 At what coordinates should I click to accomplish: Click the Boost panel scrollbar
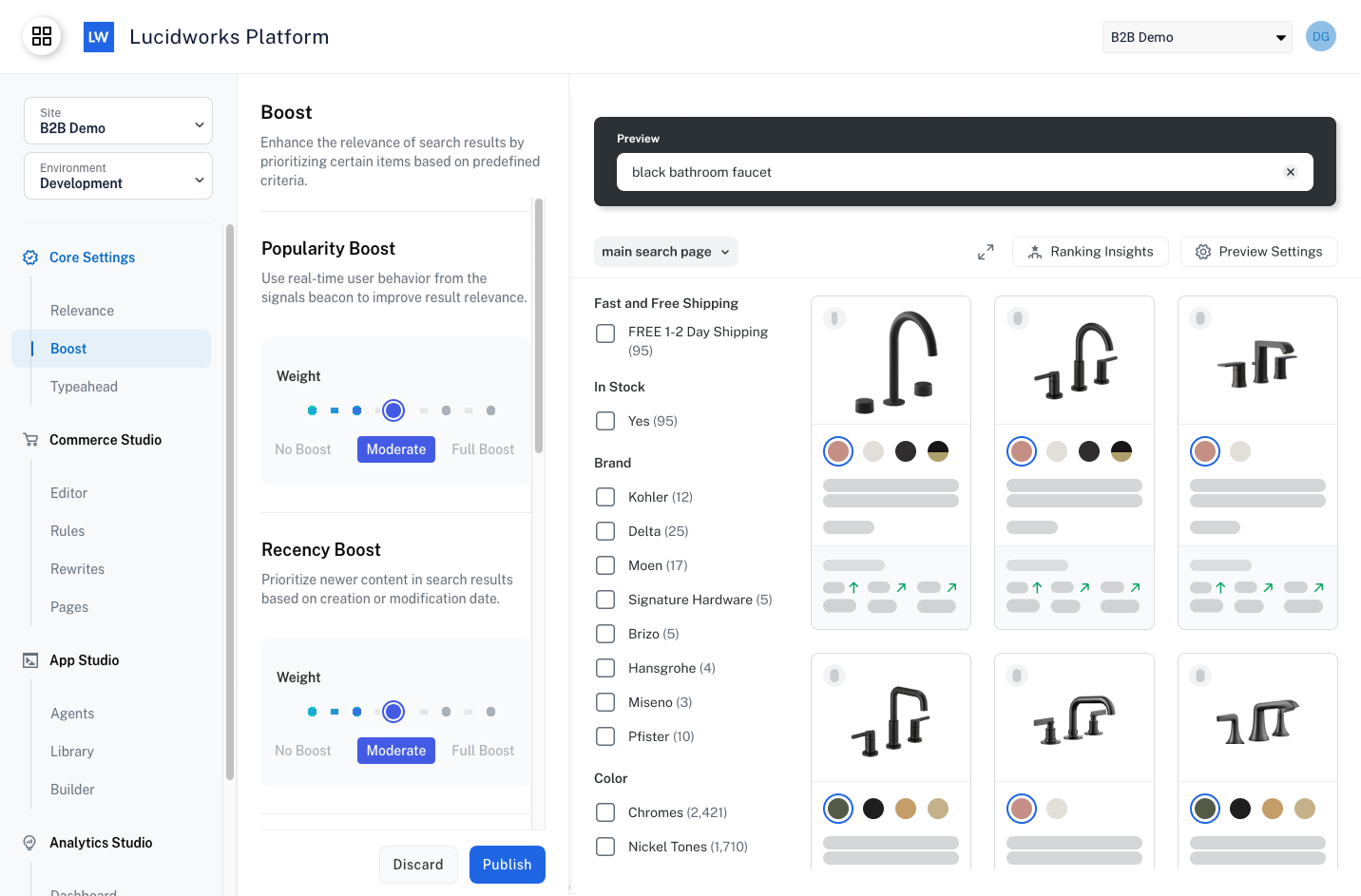click(539, 326)
